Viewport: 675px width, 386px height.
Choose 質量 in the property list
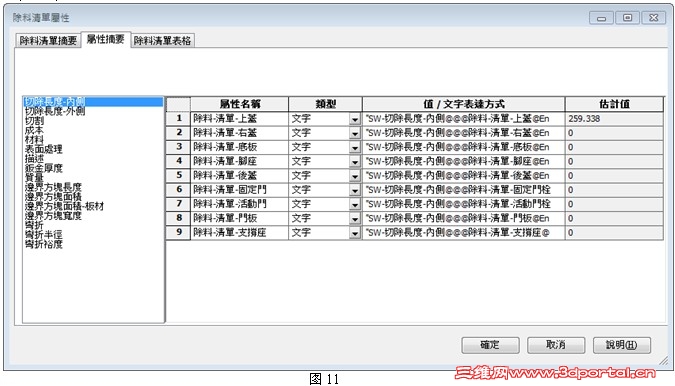point(34,177)
